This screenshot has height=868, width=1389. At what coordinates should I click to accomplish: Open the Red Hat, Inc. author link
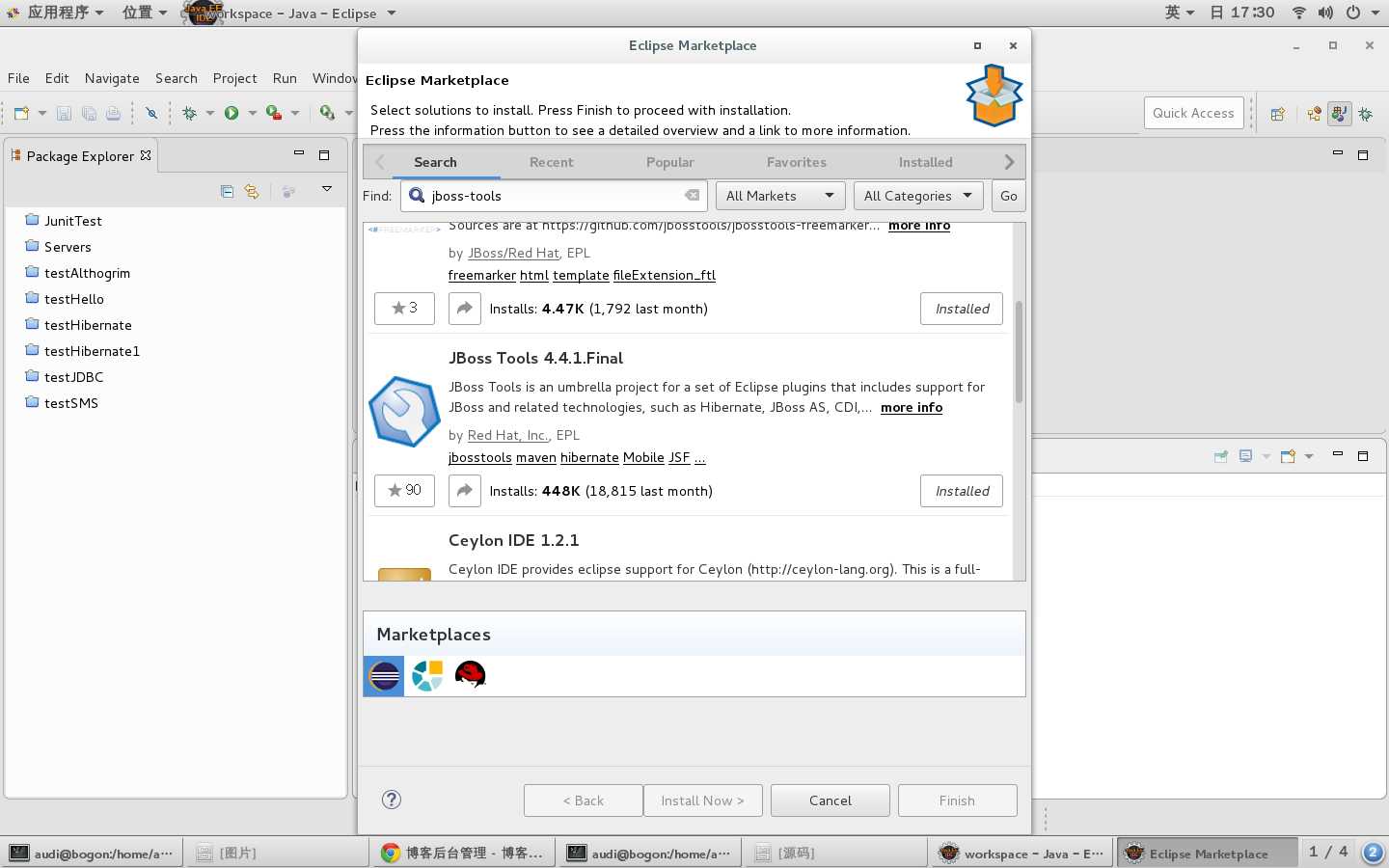coord(508,435)
